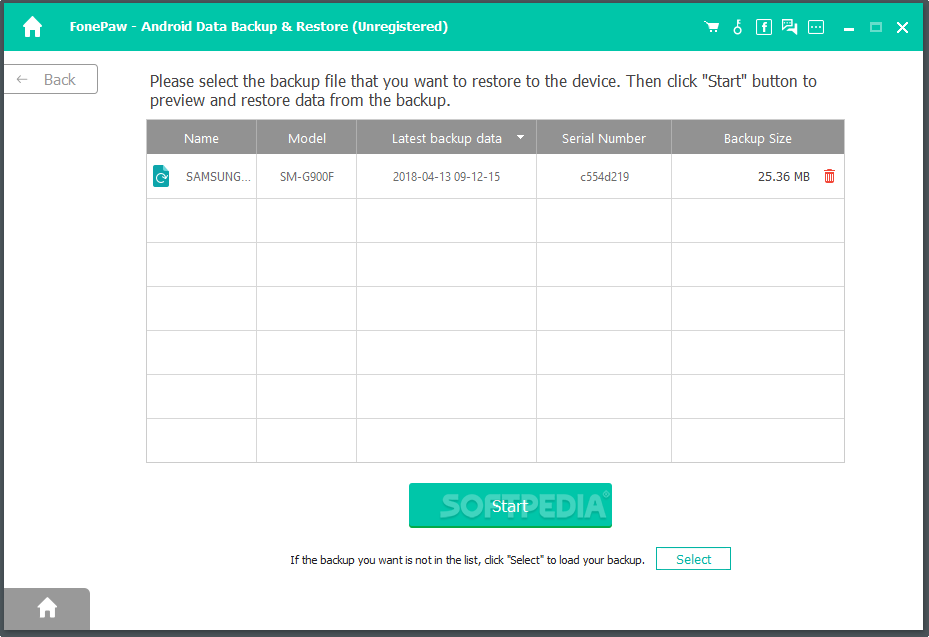Click the Name column header
This screenshot has height=637, width=929.
(x=201, y=137)
